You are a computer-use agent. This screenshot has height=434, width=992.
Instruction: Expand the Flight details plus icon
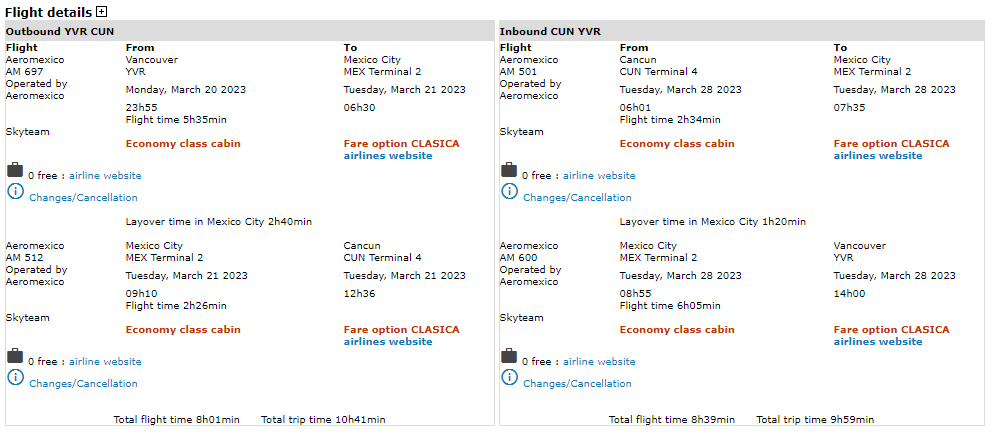[x=102, y=12]
